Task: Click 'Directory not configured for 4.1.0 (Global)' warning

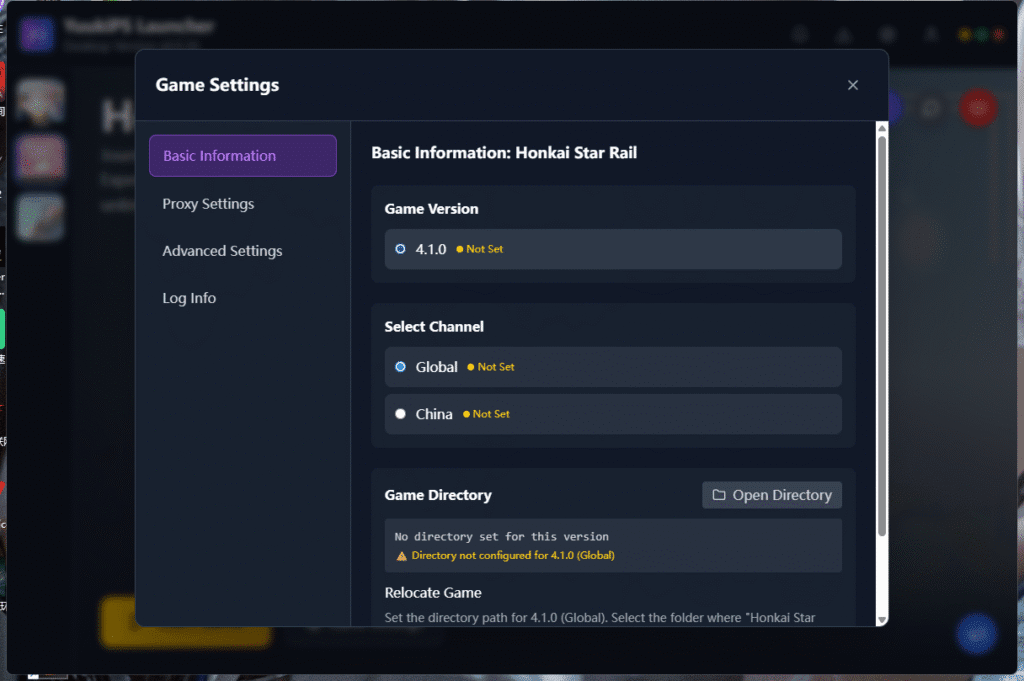Action: pyautogui.click(x=513, y=556)
